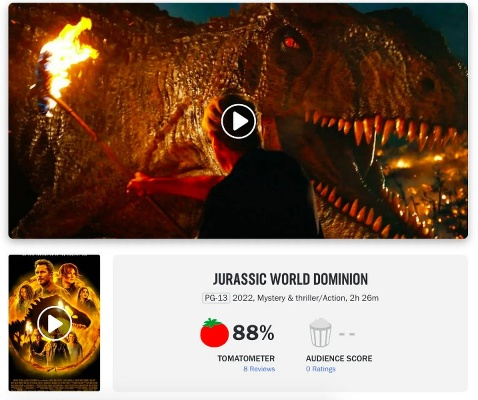
Task: Play the main Jurassic World Dominion trailer
Action: [x=238, y=121]
